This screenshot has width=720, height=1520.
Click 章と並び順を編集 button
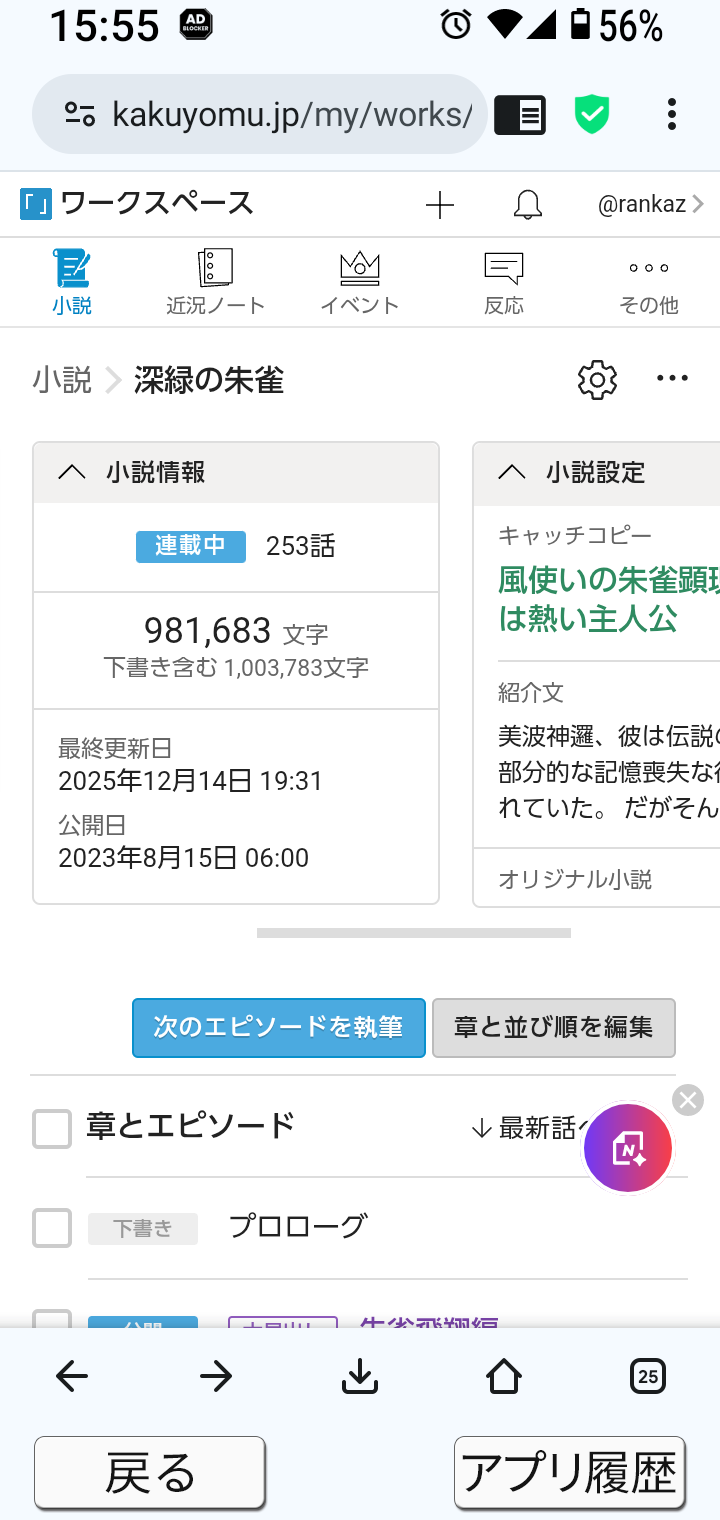[554, 1027]
